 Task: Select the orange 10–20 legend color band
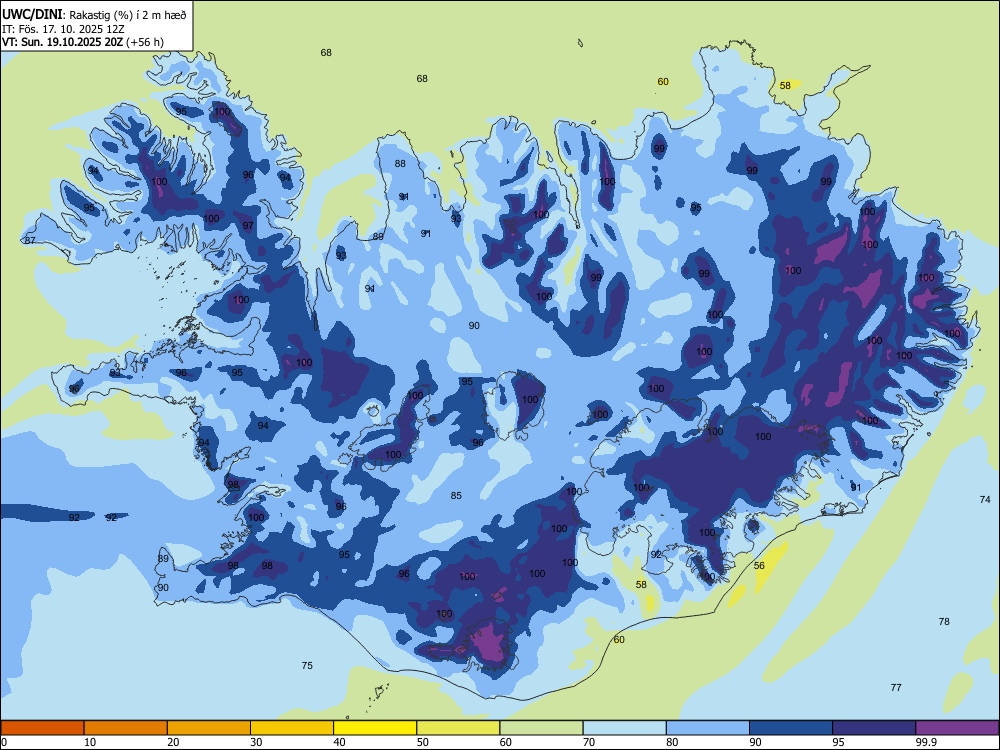(126, 728)
